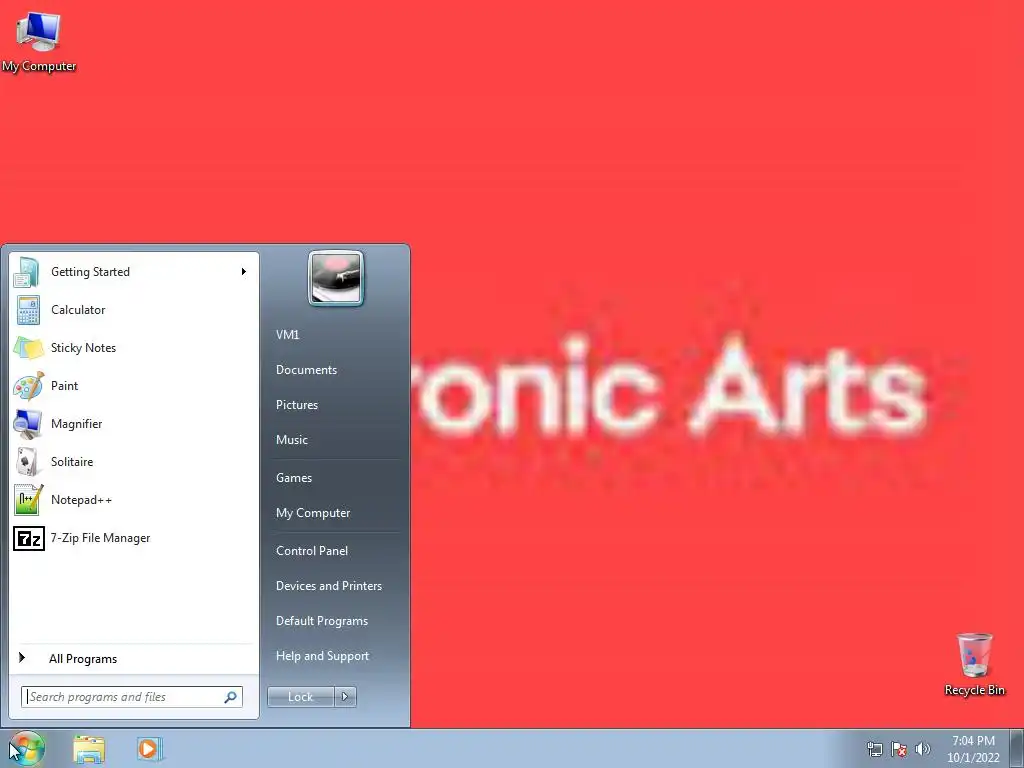This screenshot has width=1024, height=768.
Task: Select the Solitaire text label
Action: 72,462
